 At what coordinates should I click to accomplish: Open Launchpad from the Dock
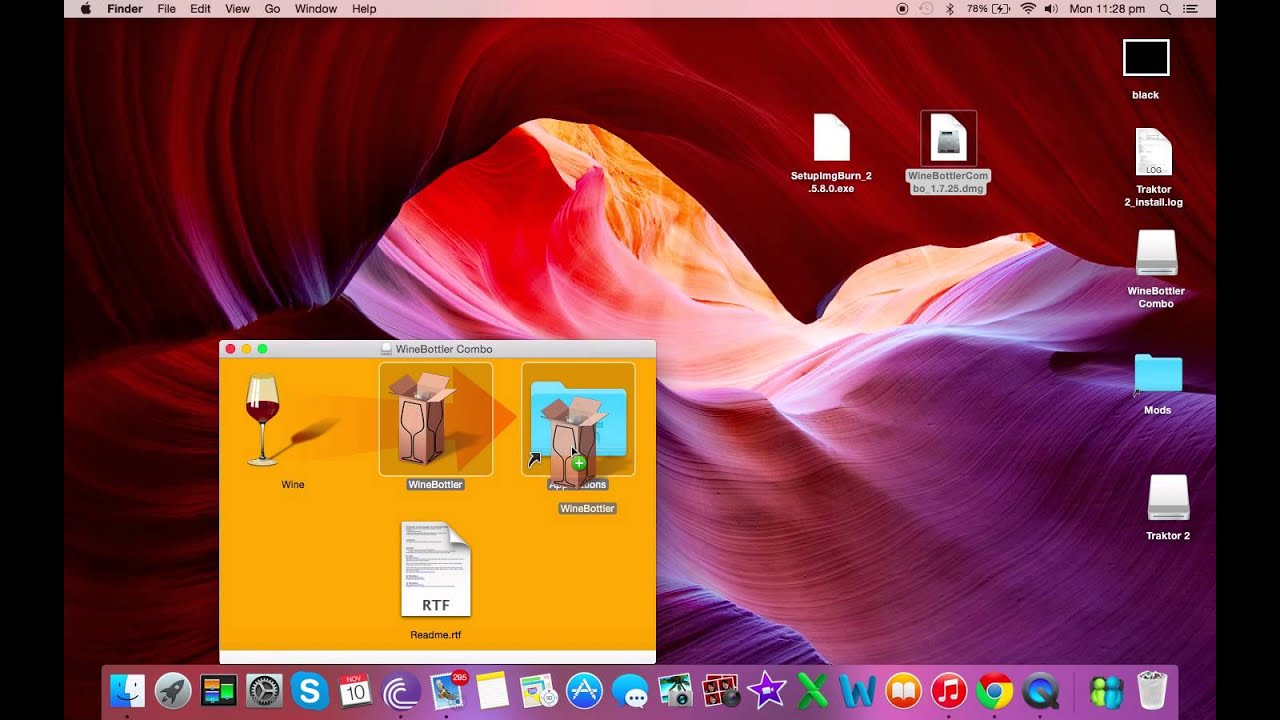pos(173,691)
